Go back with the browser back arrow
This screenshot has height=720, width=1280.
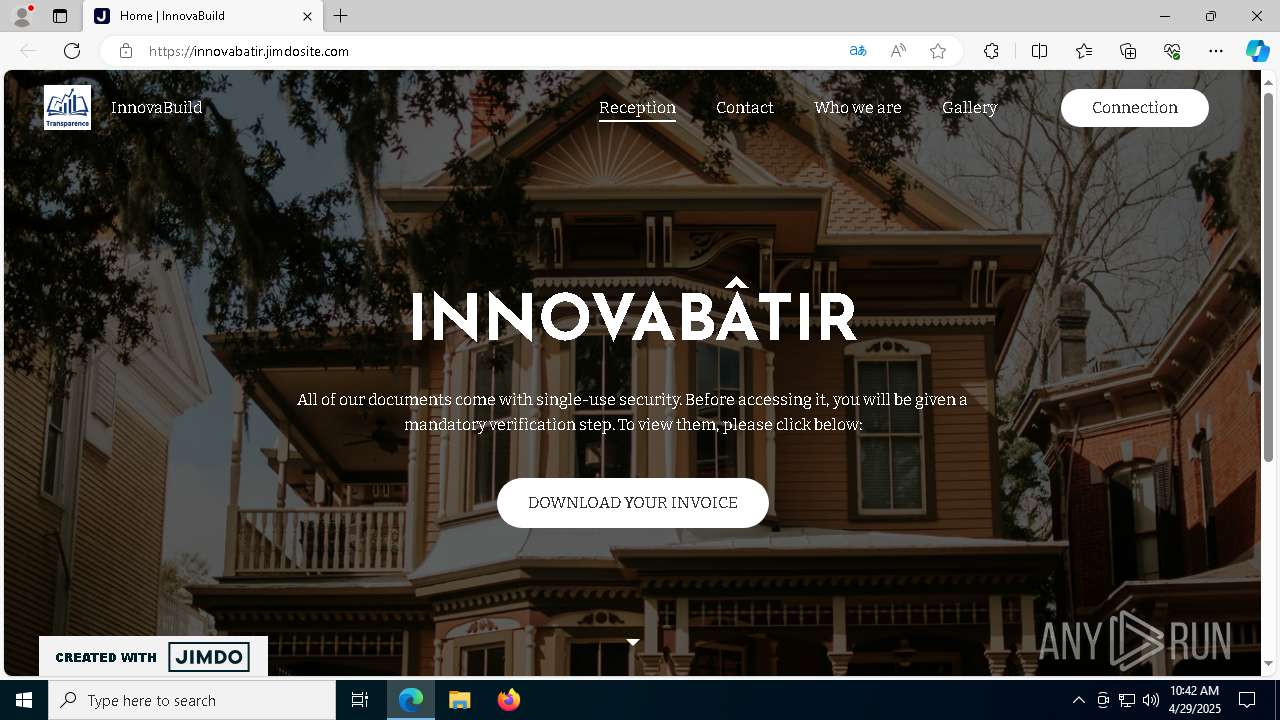[28, 51]
